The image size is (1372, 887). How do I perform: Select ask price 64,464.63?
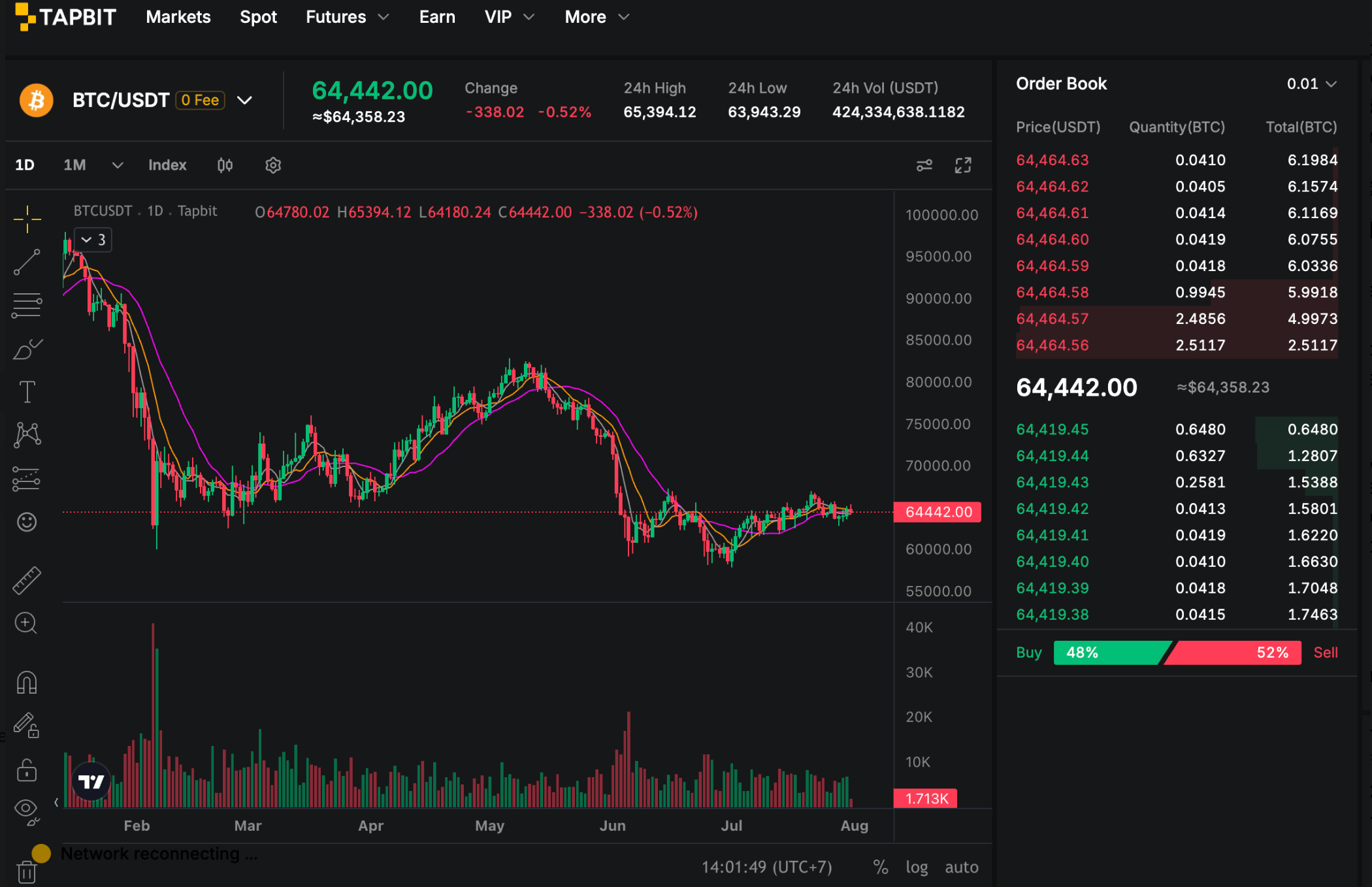point(1053,160)
